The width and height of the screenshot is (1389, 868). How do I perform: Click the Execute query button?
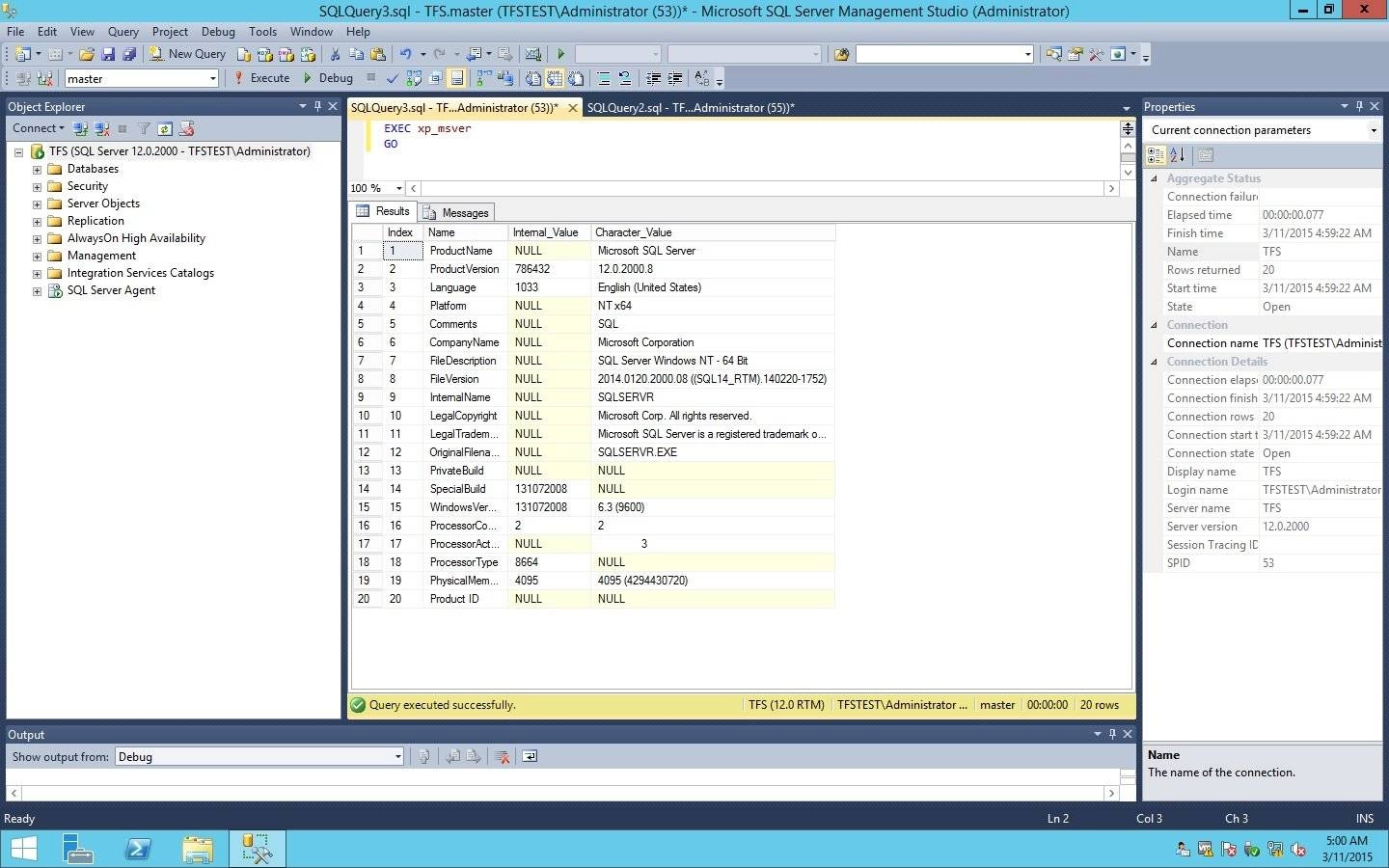click(x=260, y=78)
